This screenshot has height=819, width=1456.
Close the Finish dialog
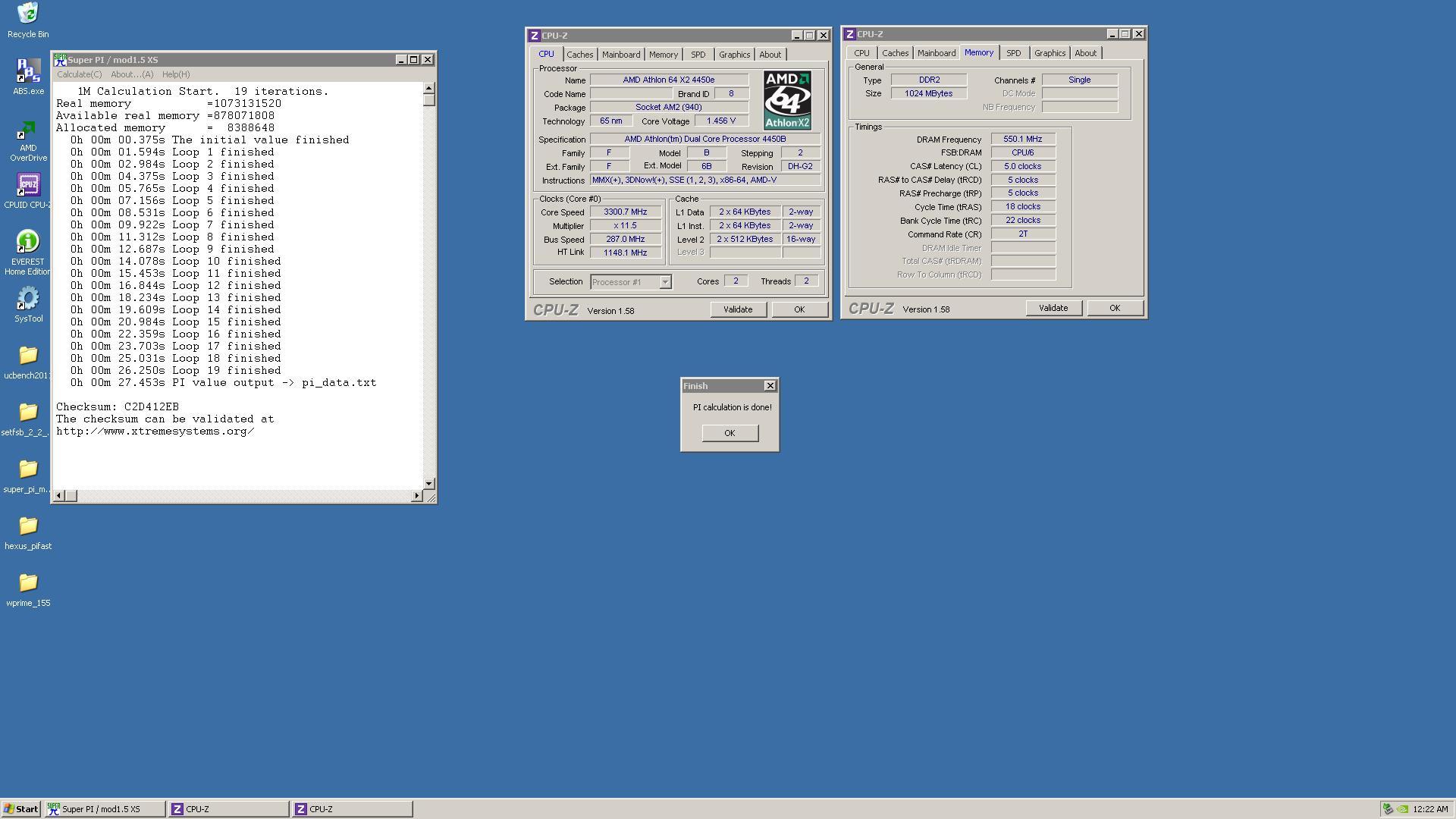pos(770,386)
